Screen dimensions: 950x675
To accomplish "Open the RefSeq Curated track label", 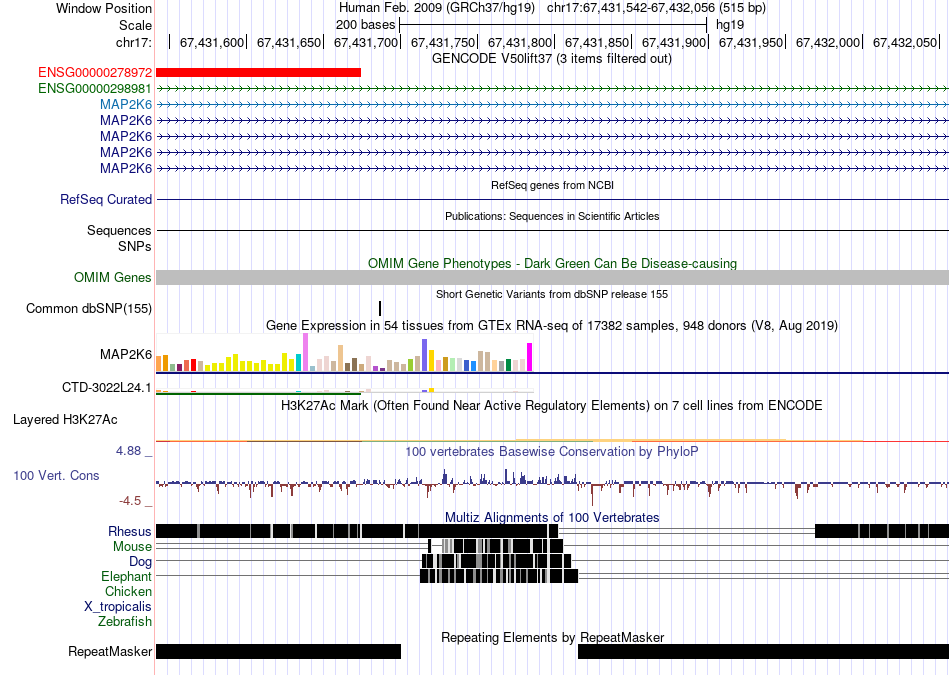I will coord(106,199).
